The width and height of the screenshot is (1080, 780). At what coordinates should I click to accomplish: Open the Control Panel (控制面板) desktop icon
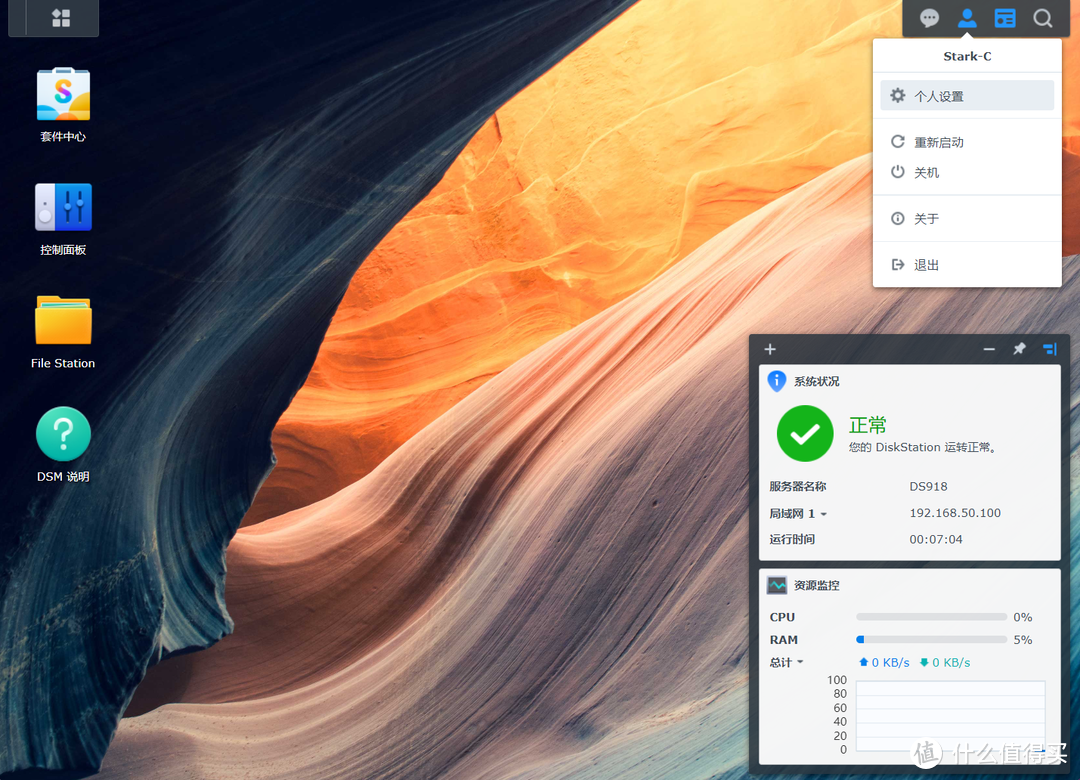tap(63, 208)
